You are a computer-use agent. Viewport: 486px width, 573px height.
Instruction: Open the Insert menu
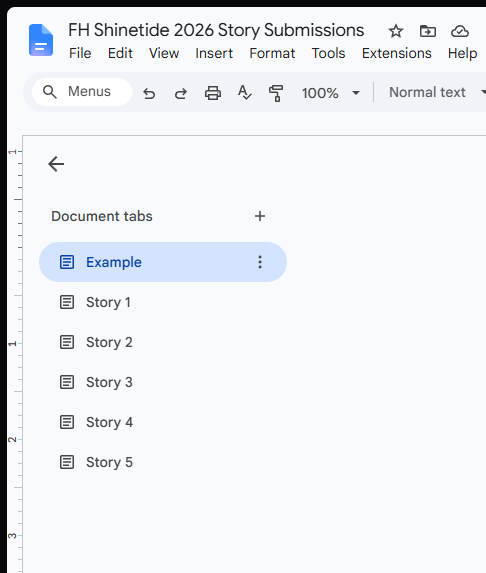(x=214, y=53)
